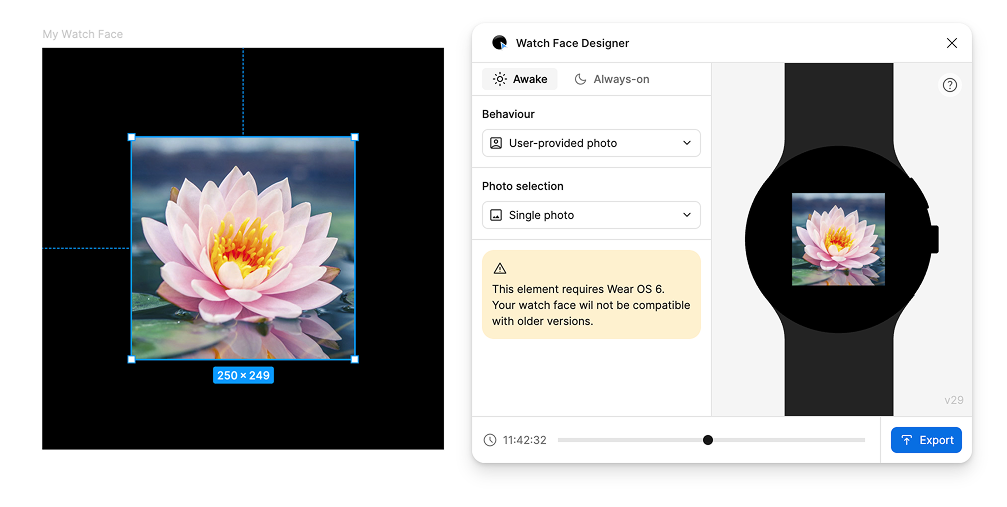Click the warning triangle icon

coord(500,268)
